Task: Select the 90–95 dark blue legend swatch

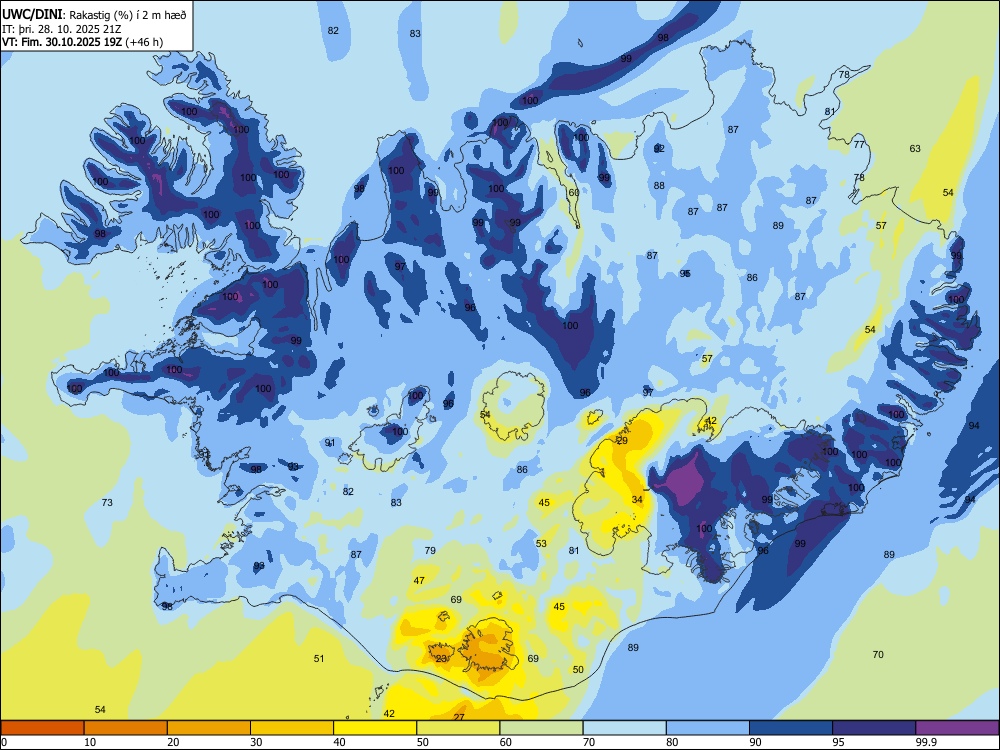Action: (791, 728)
